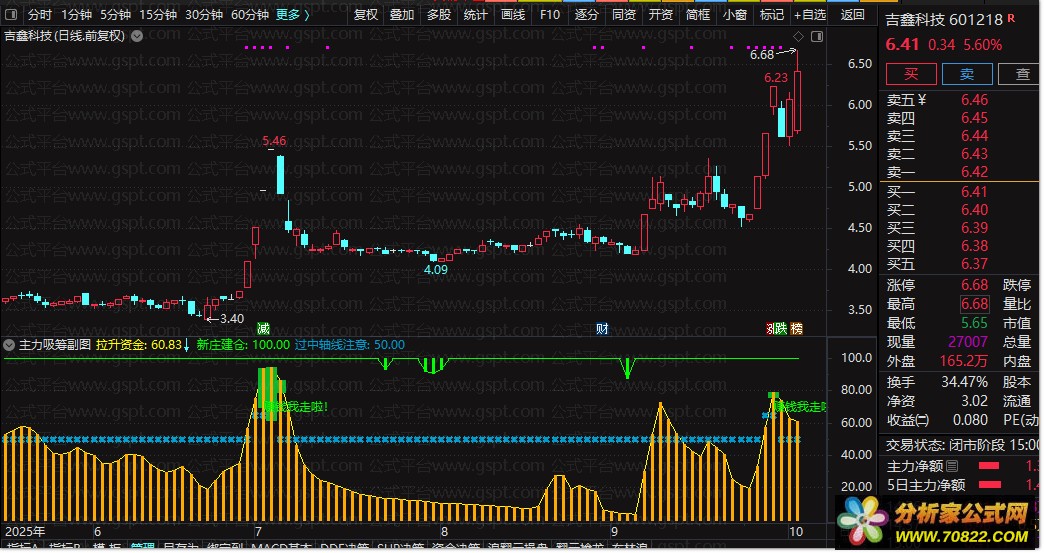Click the red 买 buy button
This screenshot has width=1045, height=553.
click(911, 74)
